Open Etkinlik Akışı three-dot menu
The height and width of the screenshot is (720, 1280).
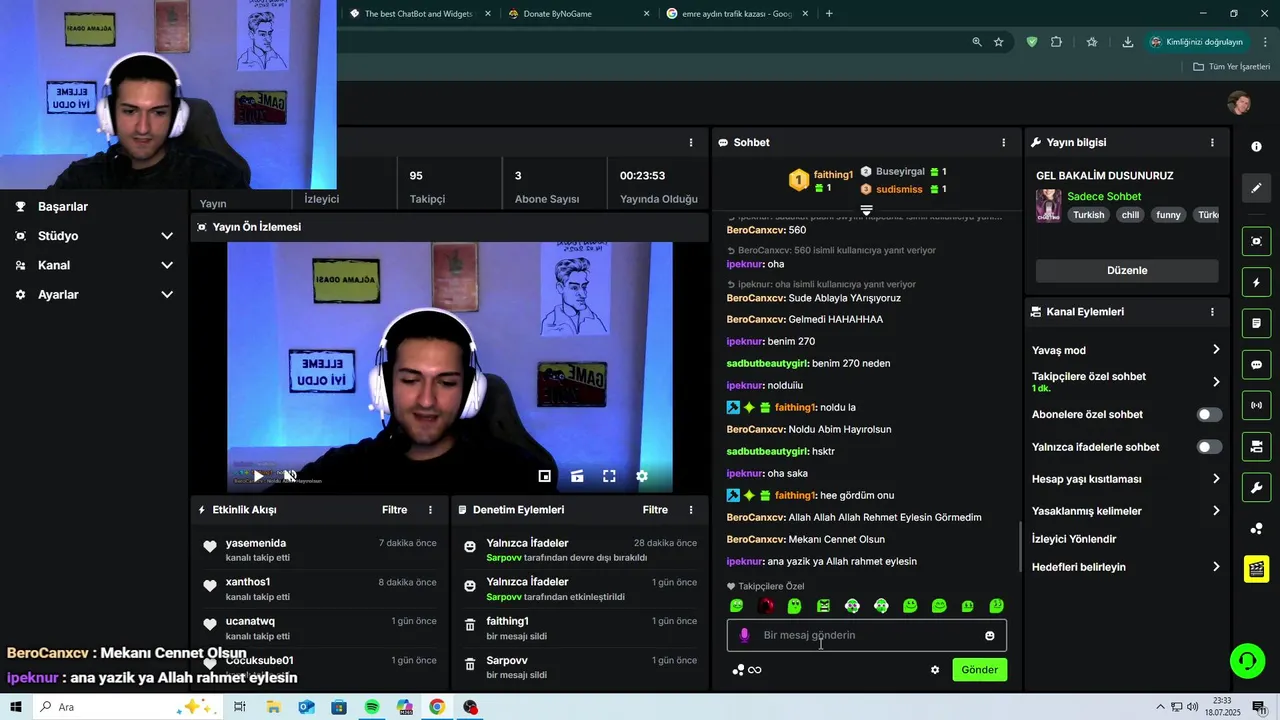coord(431,510)
